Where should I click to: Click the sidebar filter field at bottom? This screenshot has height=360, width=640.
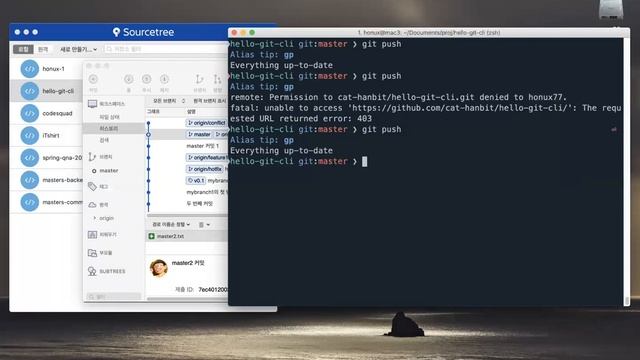click(x=114, y=297)
